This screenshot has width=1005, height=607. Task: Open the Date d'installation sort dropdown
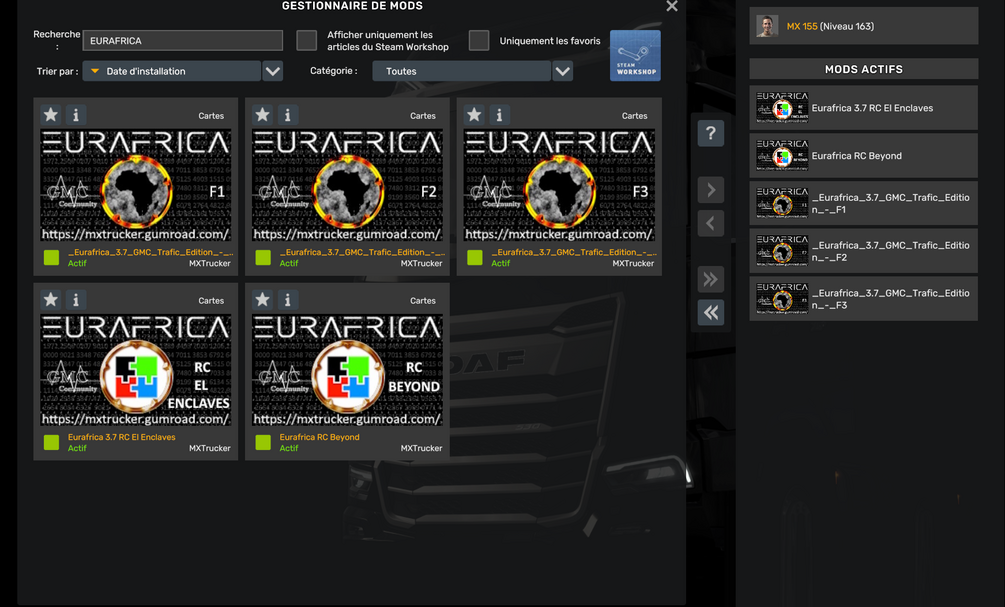pyautogui.click(x=172, y=71)
